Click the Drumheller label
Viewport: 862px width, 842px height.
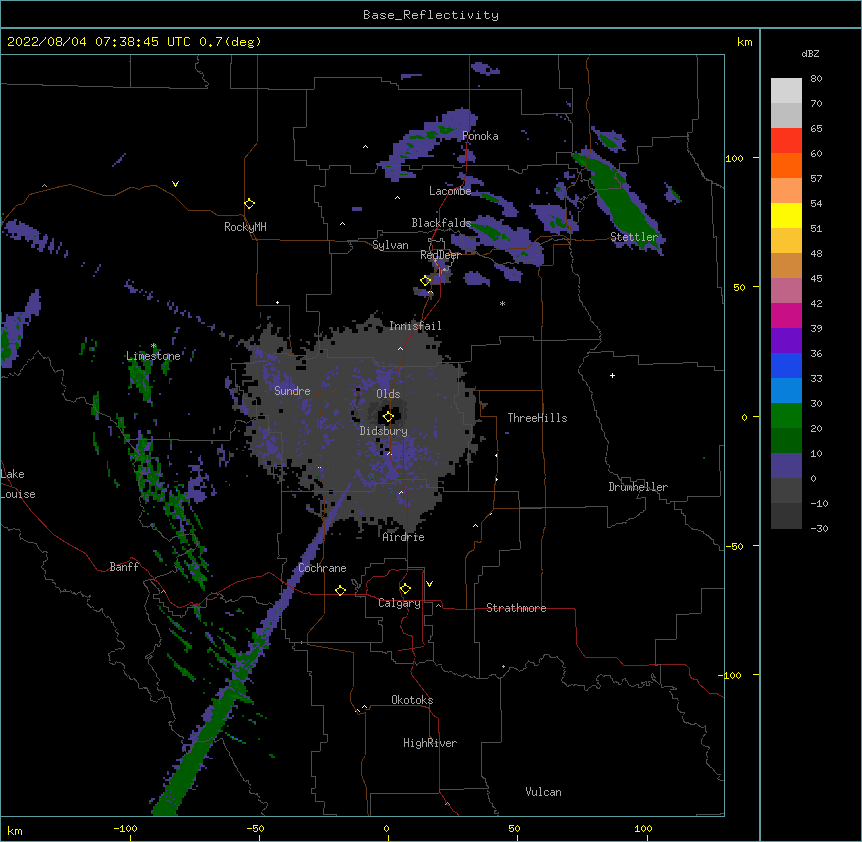638,487
